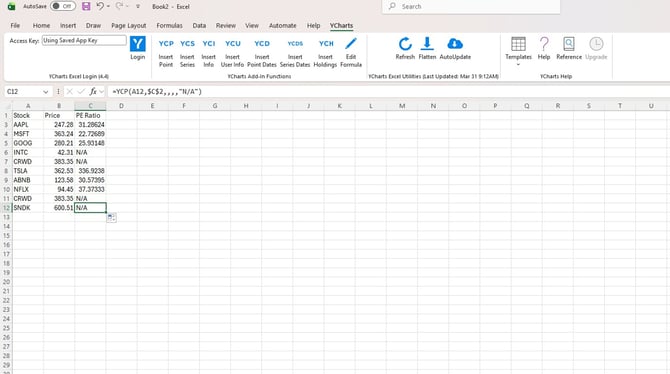
Task: Select the cell containing MSFT
Action: 28,134
